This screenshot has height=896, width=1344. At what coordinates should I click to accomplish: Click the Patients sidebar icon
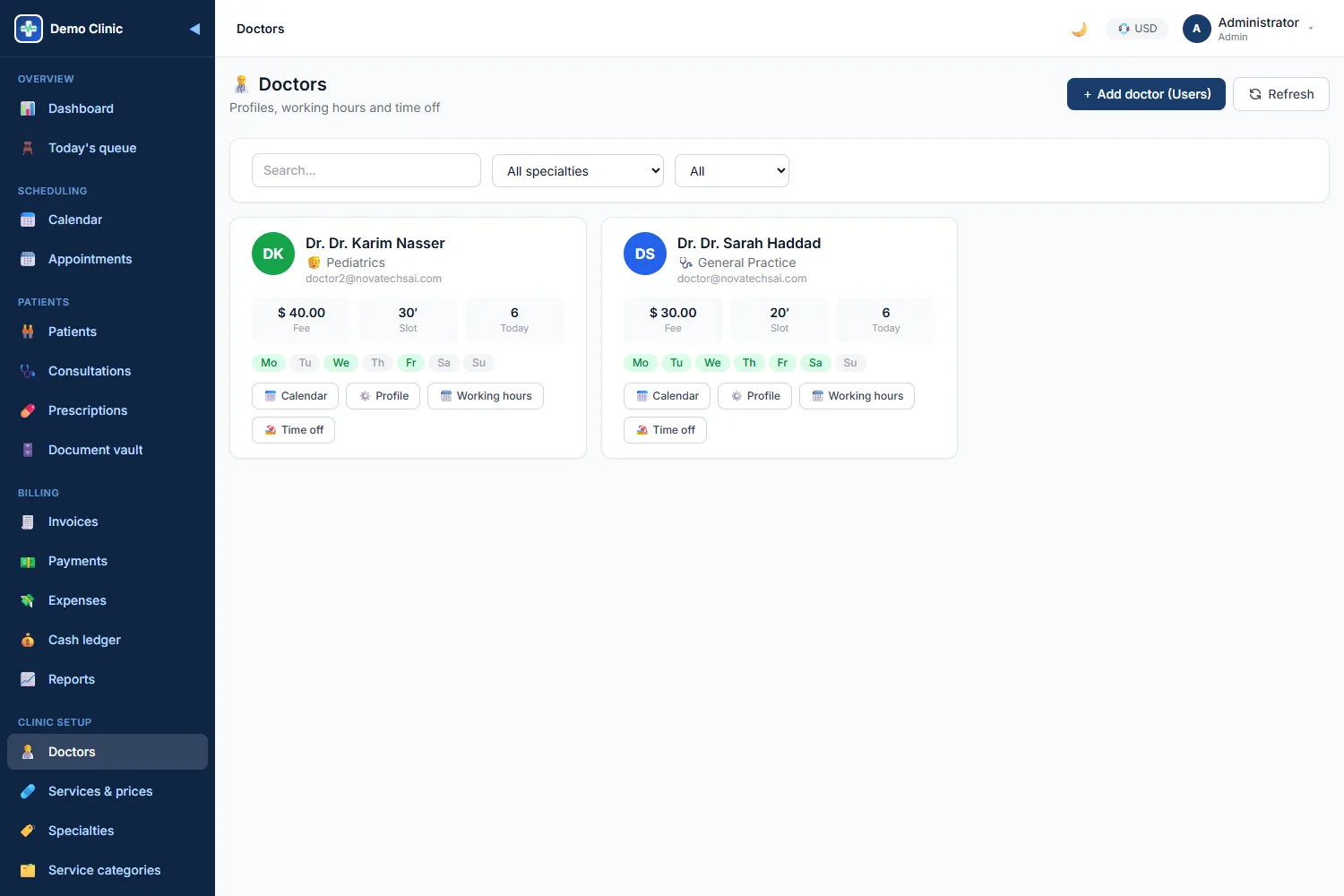click(28, 332)
